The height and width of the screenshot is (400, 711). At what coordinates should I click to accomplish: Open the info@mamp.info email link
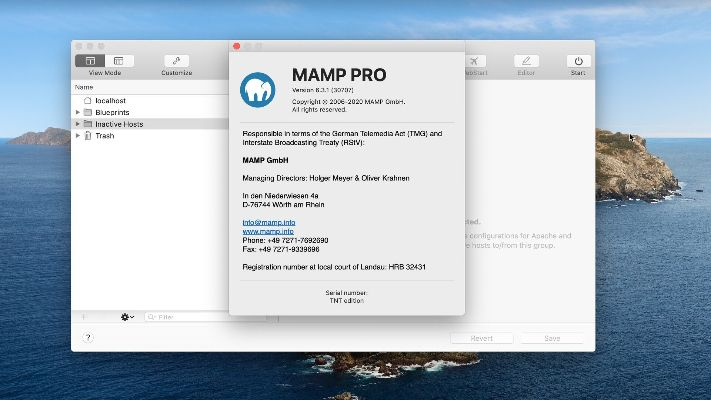pos(268,221)
